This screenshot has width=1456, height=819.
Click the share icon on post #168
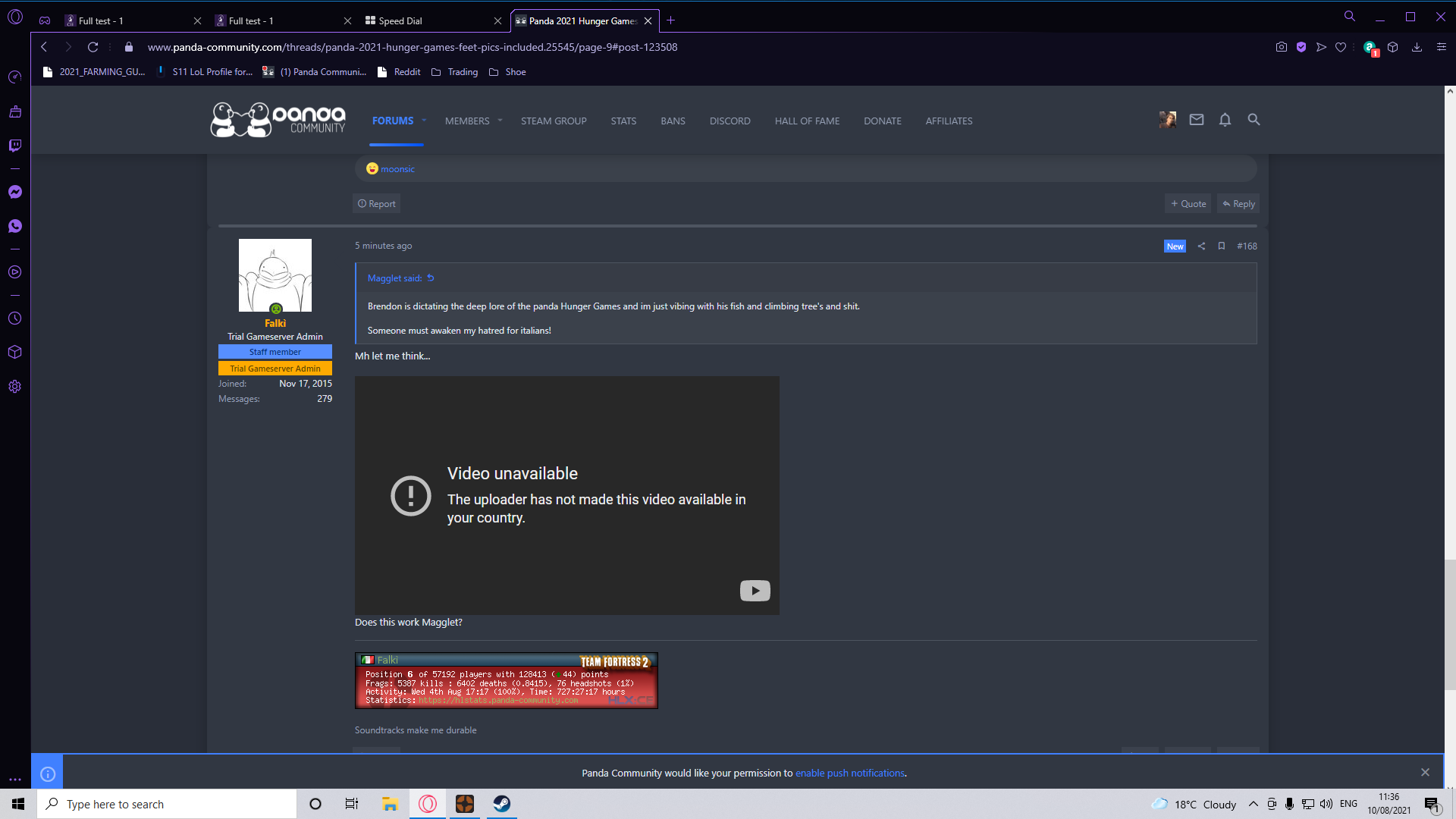click(x=1201, y=246)
